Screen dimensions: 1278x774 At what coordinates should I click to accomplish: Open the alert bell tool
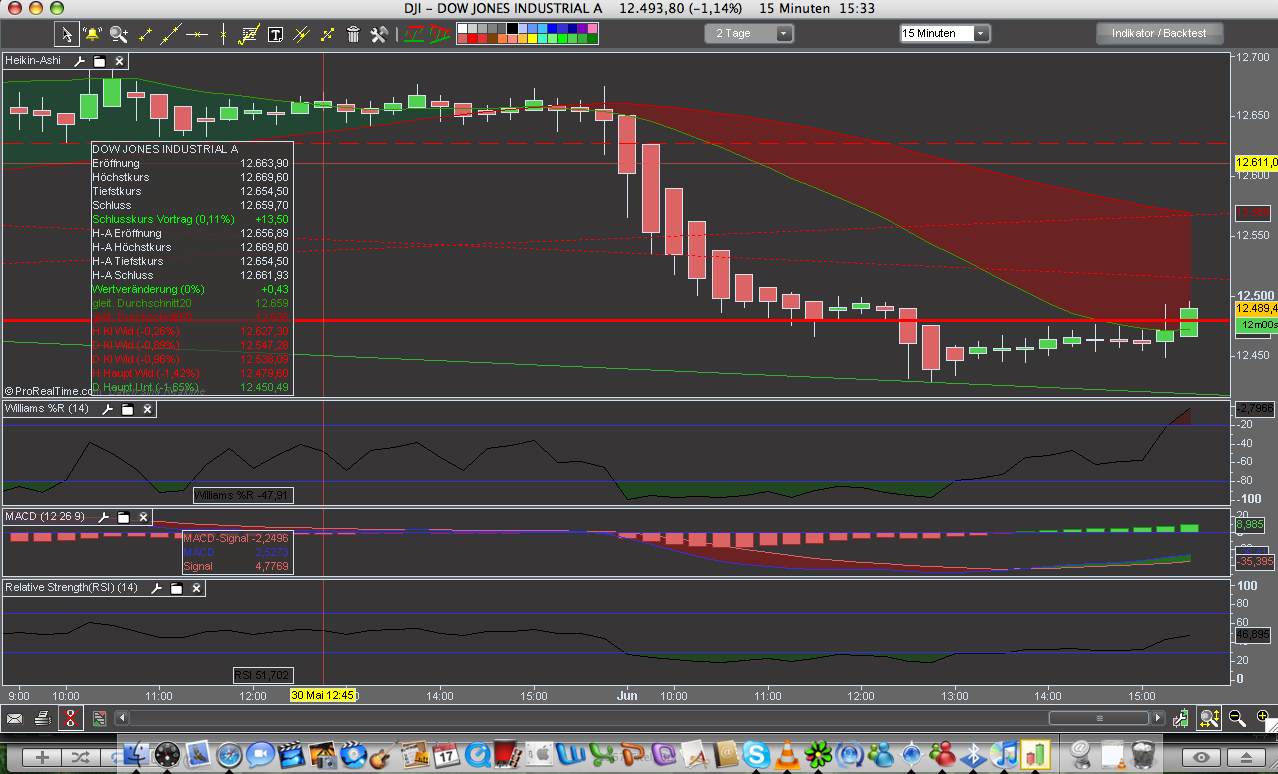click(92, 34)
